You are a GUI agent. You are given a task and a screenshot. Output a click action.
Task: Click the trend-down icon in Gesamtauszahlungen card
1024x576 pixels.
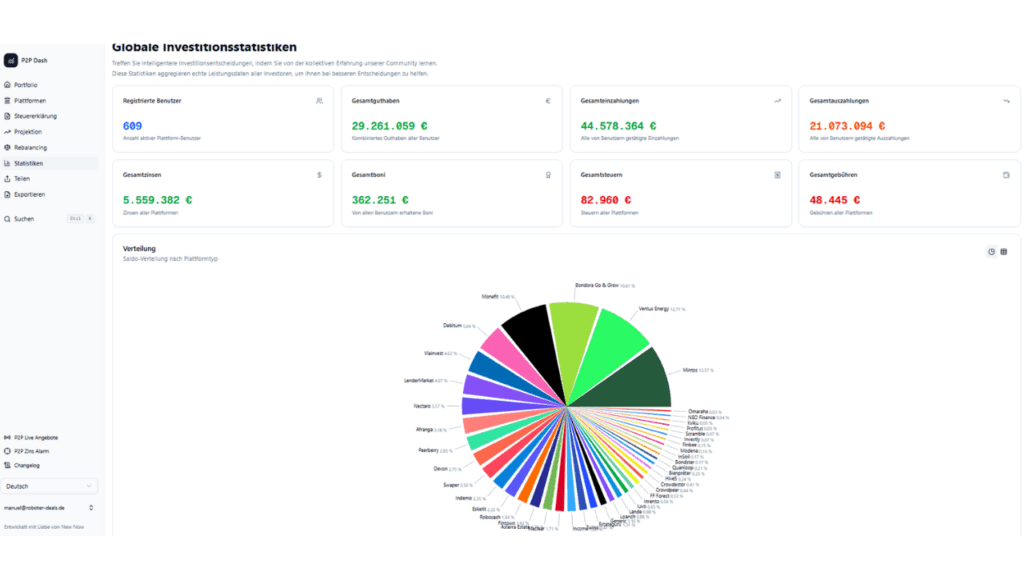tap(1006, 101)
